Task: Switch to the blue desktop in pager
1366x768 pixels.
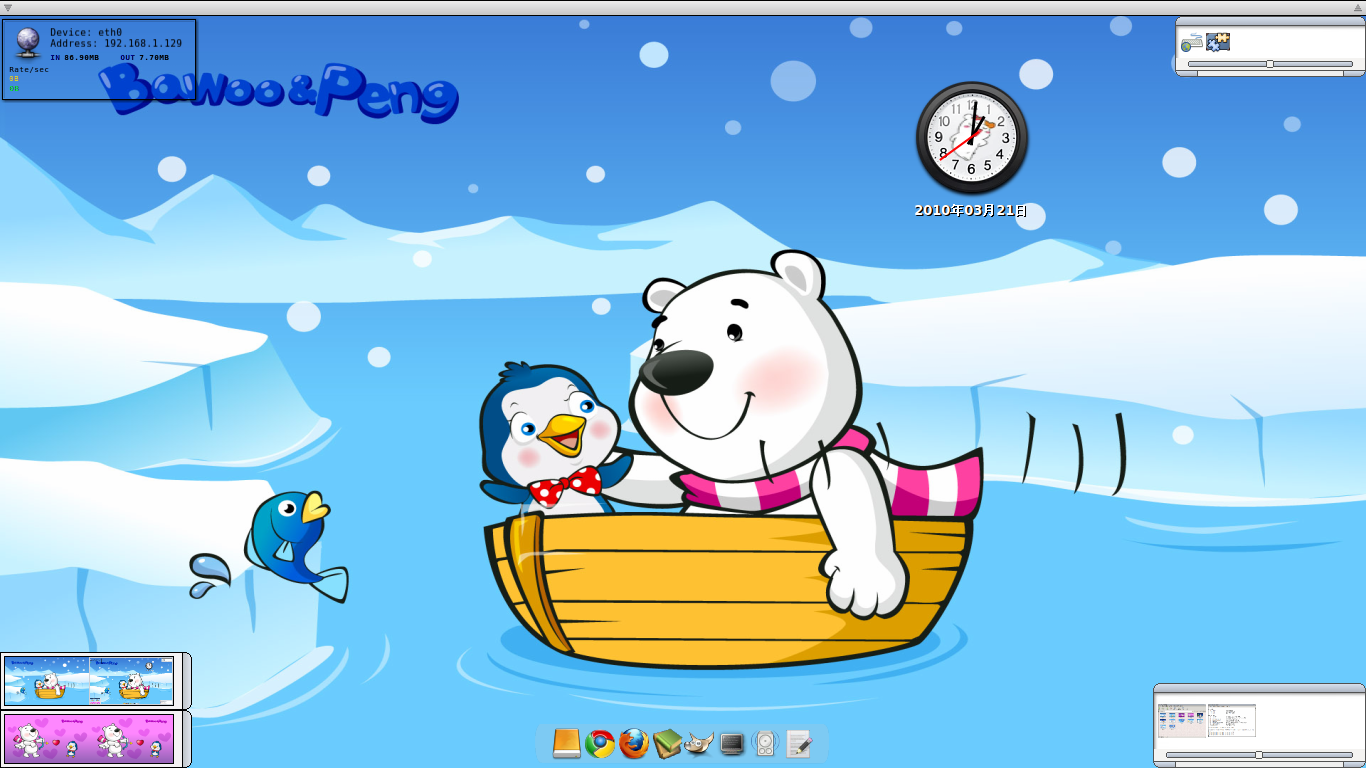Action: (x=89, y=680)
